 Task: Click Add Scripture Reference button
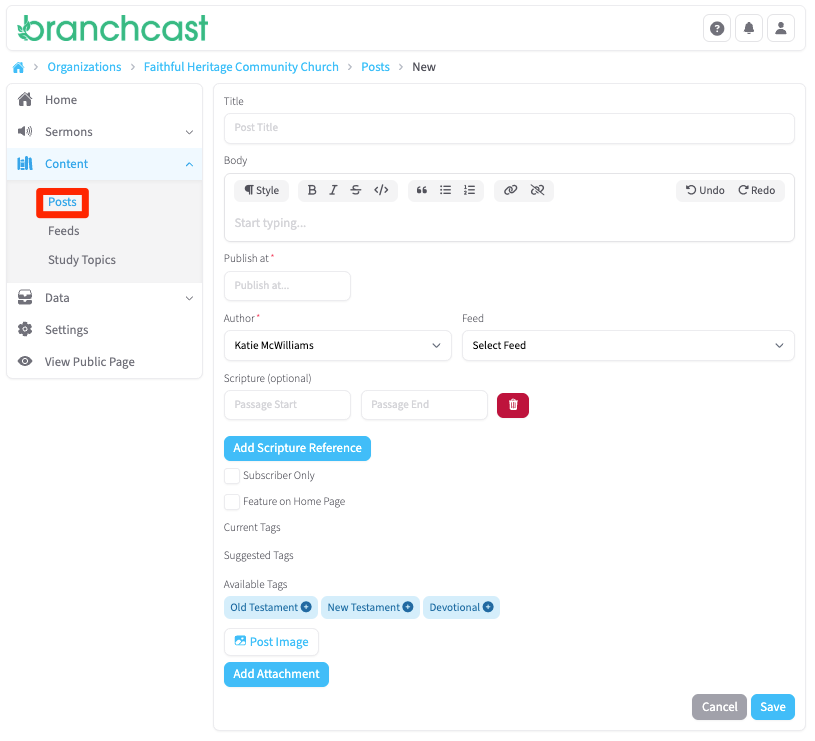(297, 448)
